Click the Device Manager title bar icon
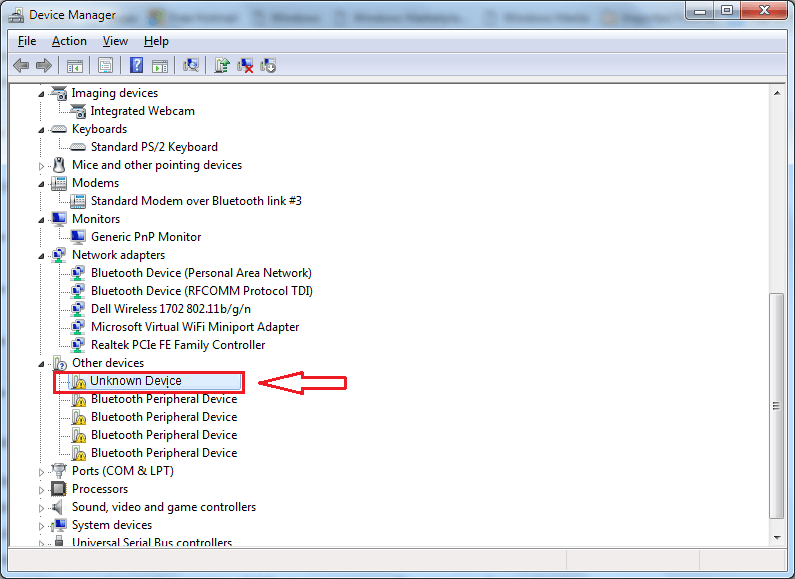The image size is (795, 579). click(x=16, y=15)
